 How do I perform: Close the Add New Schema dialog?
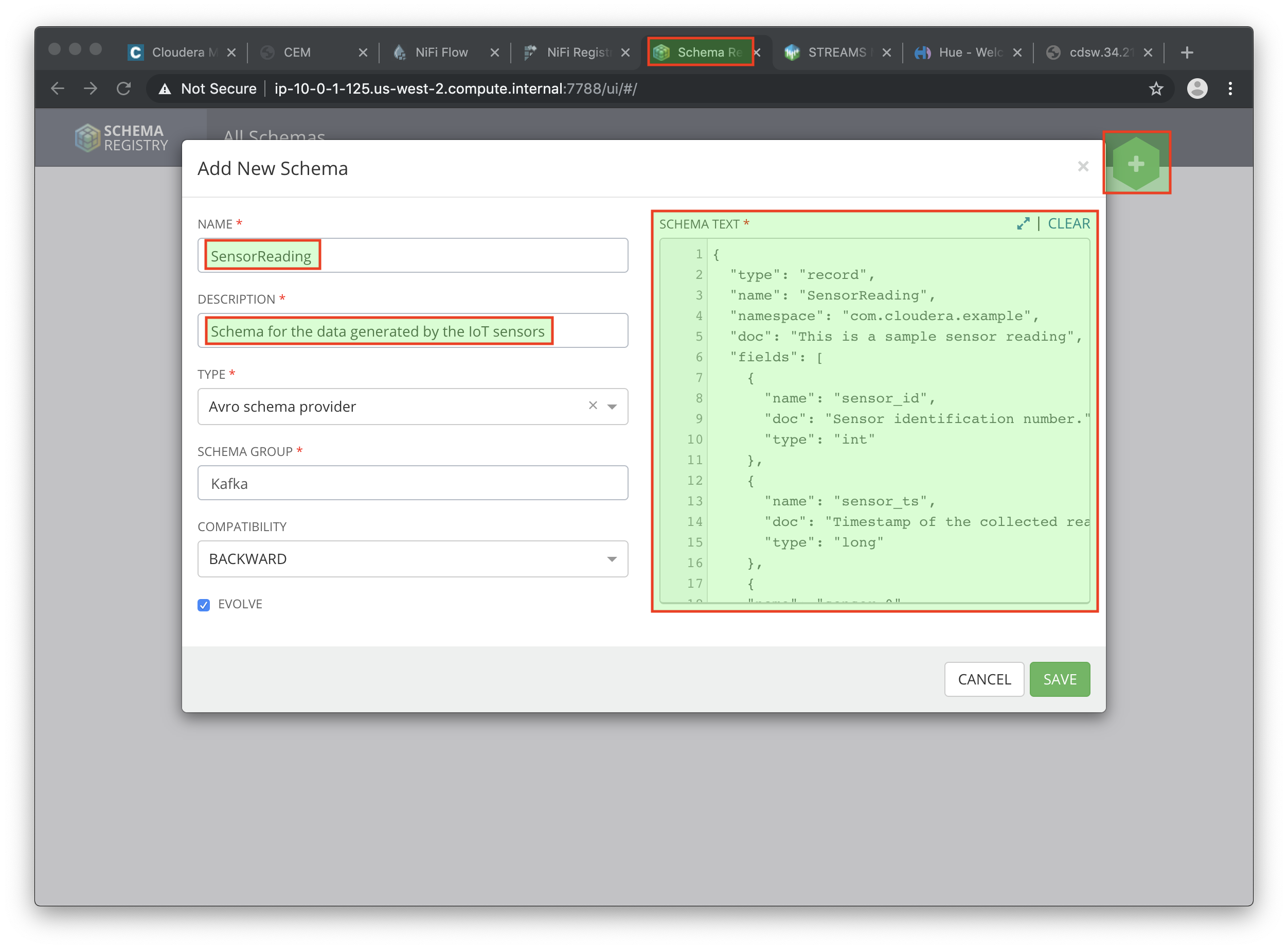pos(1082,167)
